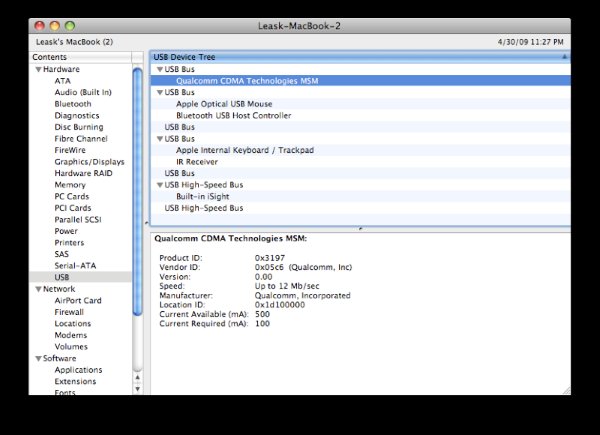Viewport: 600px width, 435px height.
Task: Select Modems in the sidebar
Action: coord(71,335)
